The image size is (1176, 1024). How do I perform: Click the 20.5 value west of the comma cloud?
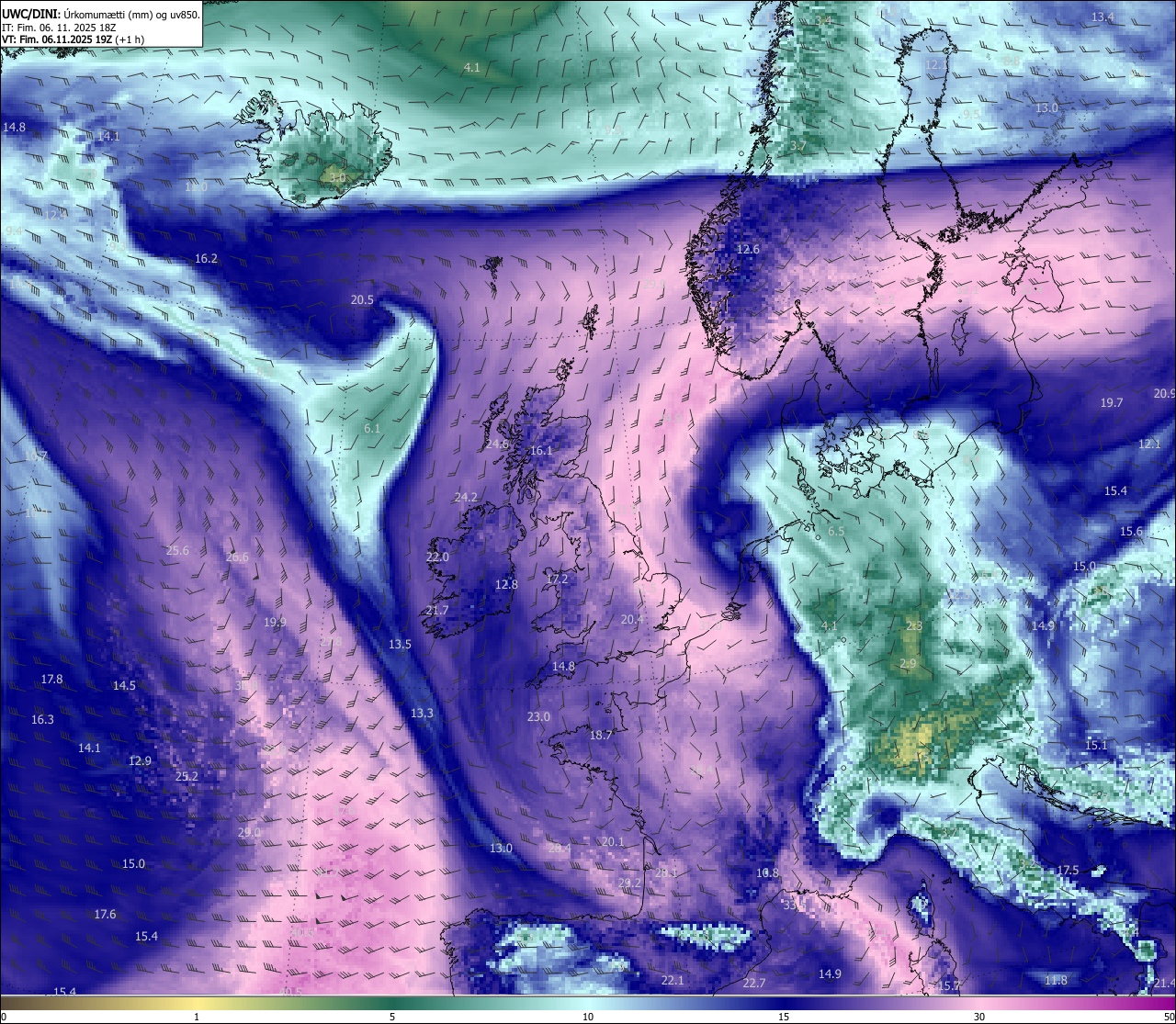coord(362,300)
